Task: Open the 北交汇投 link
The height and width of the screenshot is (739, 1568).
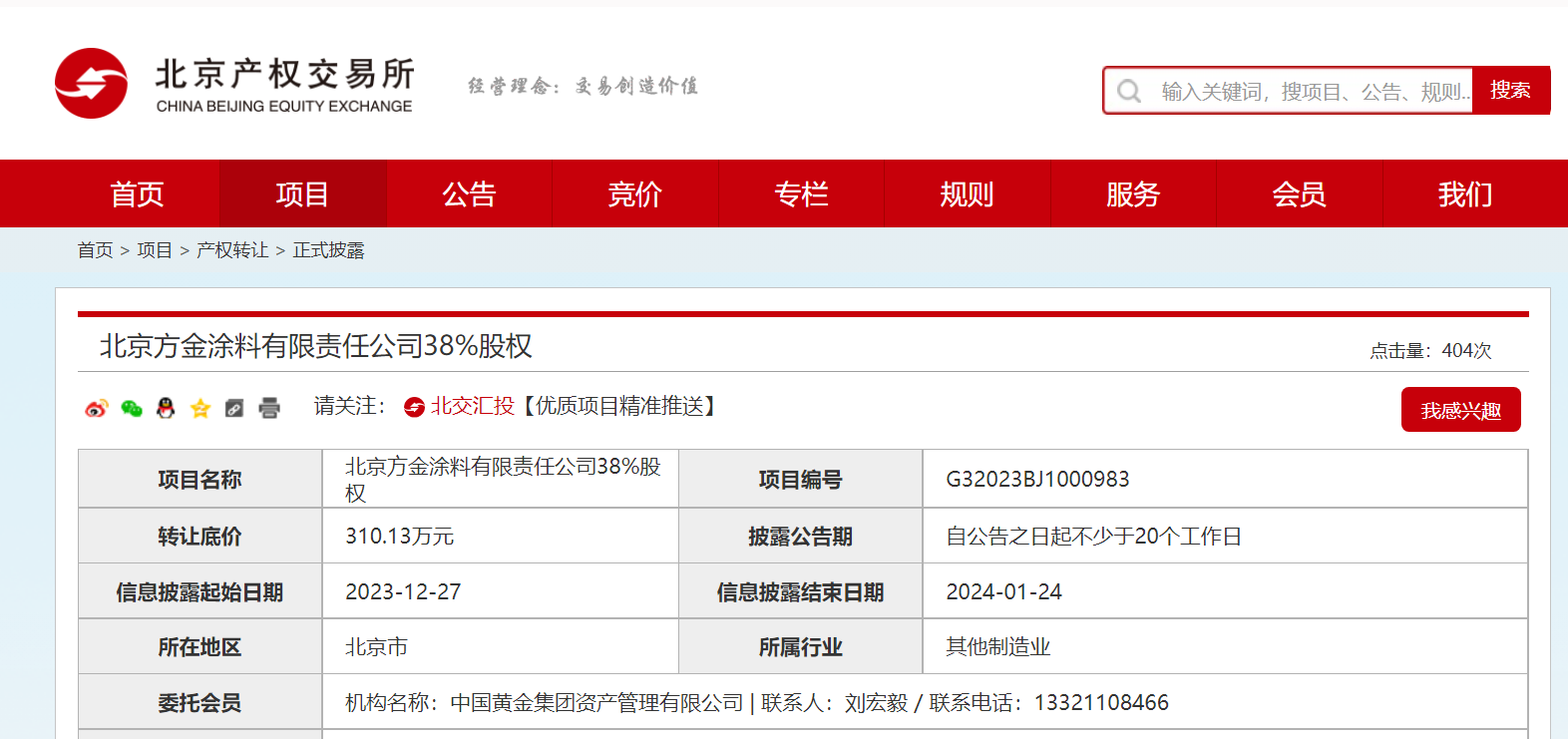Action: click(x=472, y=406)
